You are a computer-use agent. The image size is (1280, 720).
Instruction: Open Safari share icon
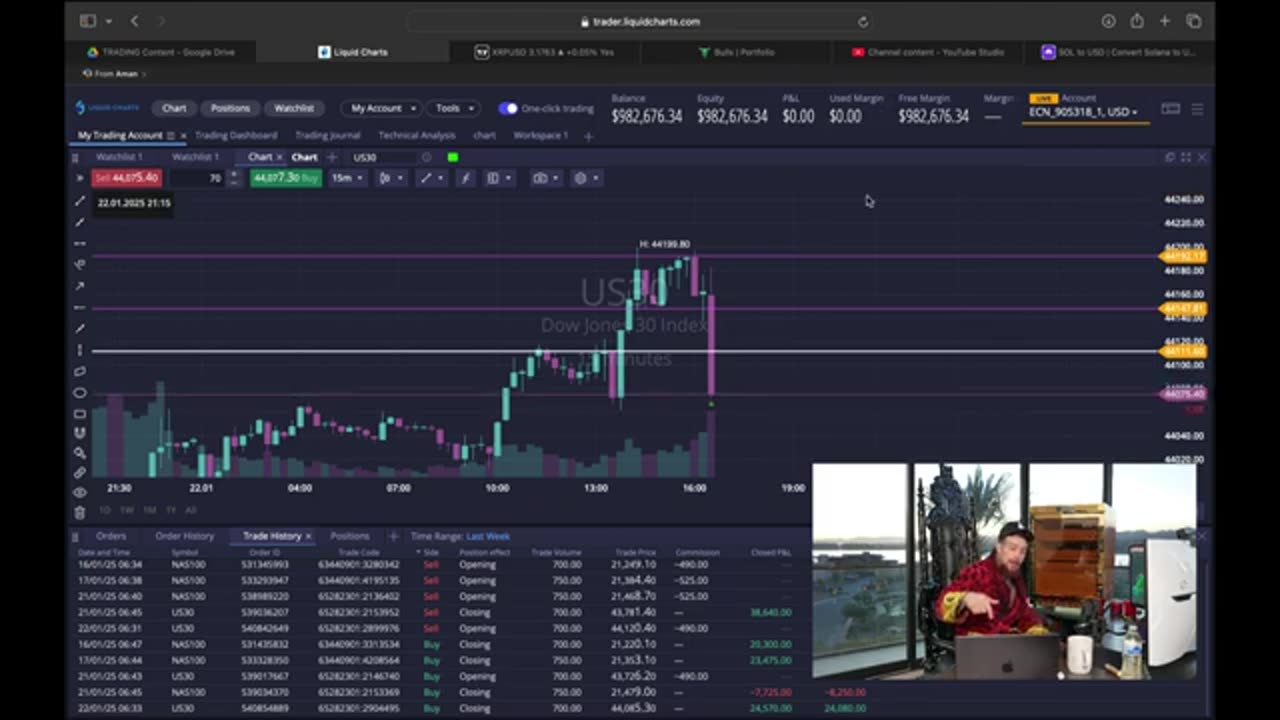1137,21
